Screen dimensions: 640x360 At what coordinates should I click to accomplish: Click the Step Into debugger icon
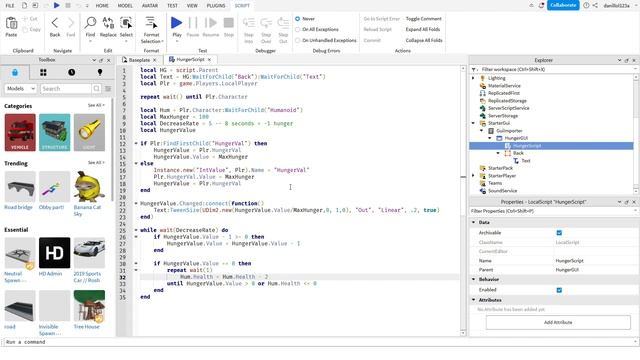(249, 23)
